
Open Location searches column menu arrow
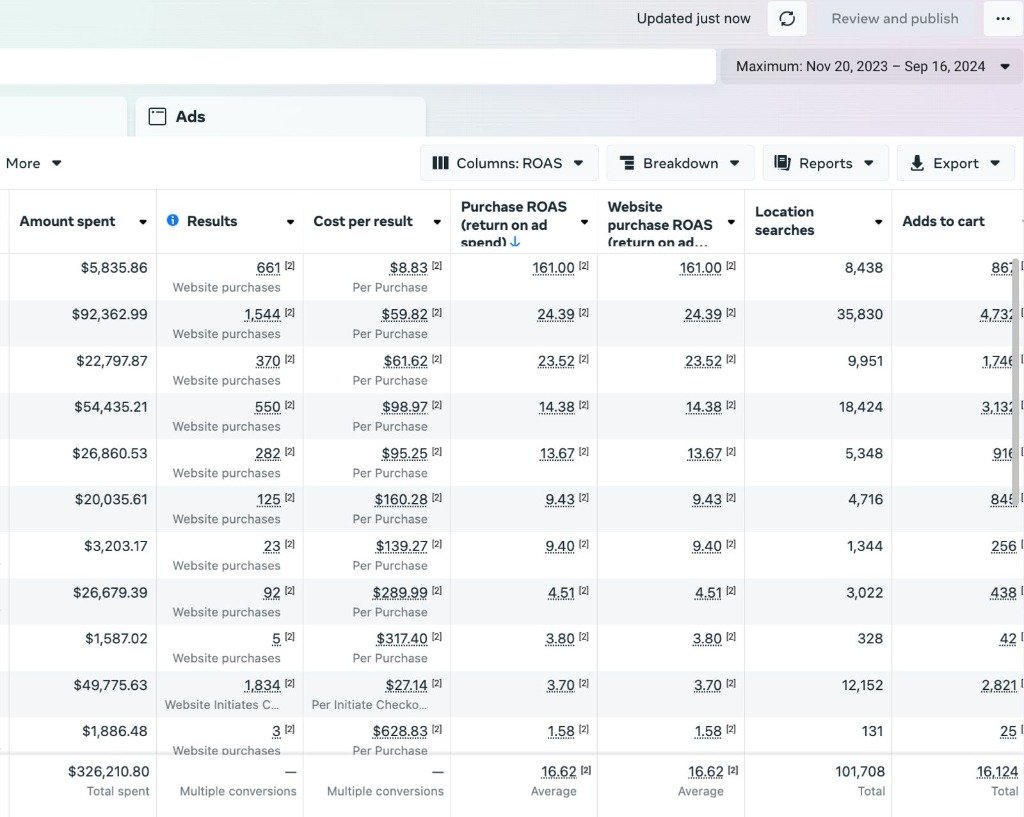click(x=879, y=222)
